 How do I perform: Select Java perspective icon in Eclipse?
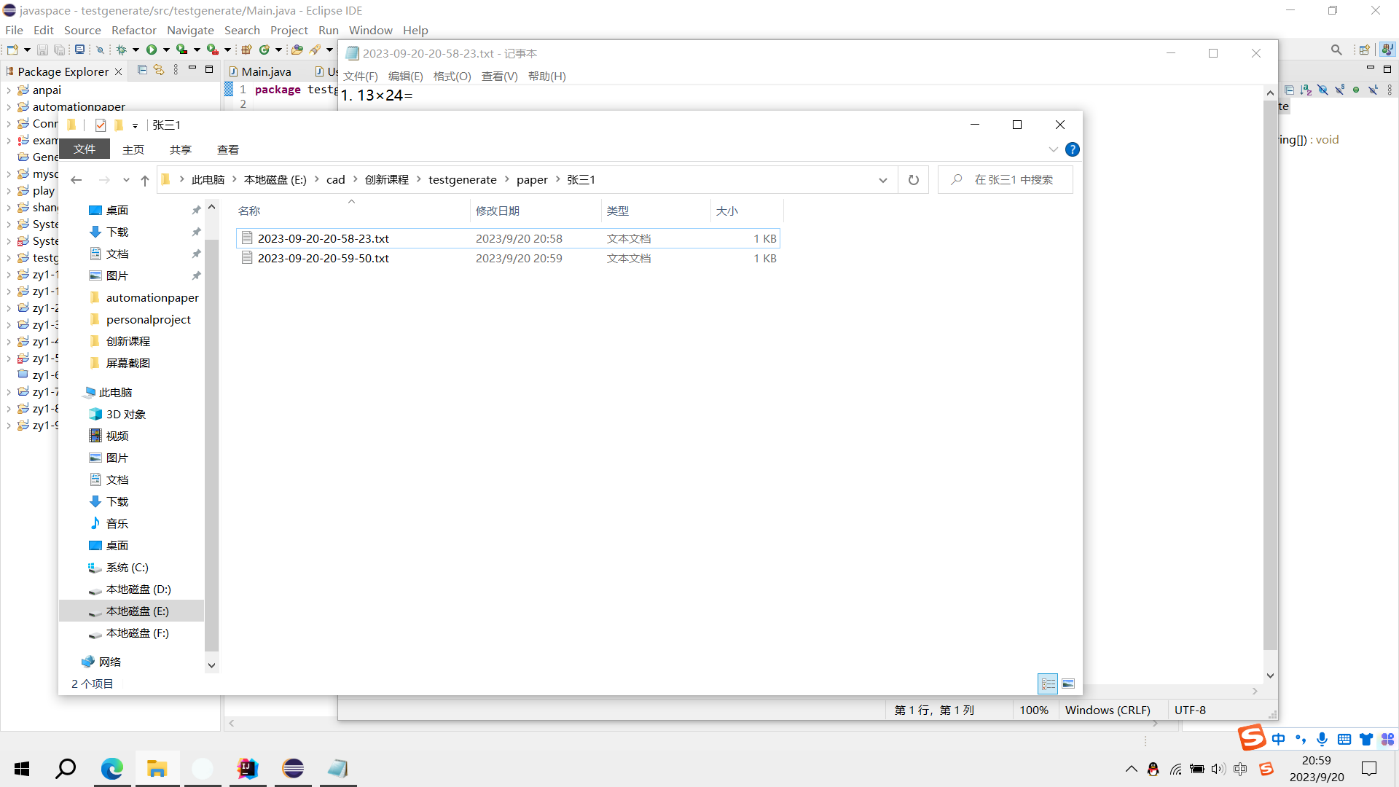(1387, 50)
